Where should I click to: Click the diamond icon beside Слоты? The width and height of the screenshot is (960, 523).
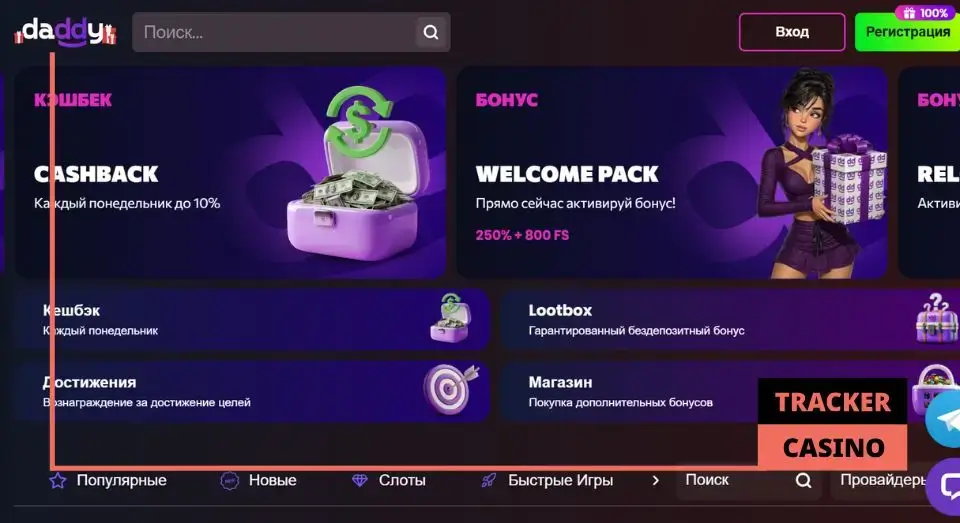click(359, 480)
